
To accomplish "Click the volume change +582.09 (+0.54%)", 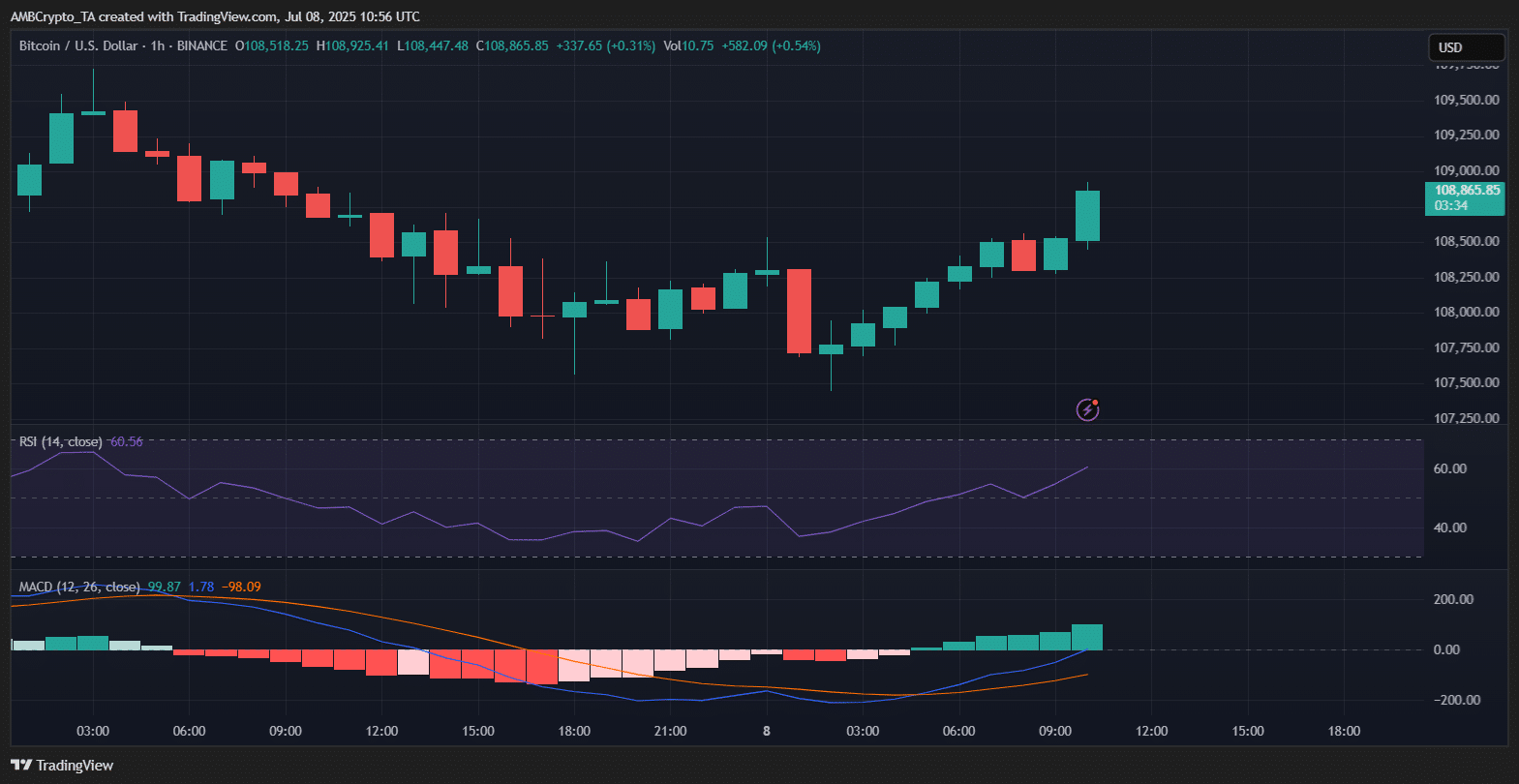I will [x=771, y=45].
